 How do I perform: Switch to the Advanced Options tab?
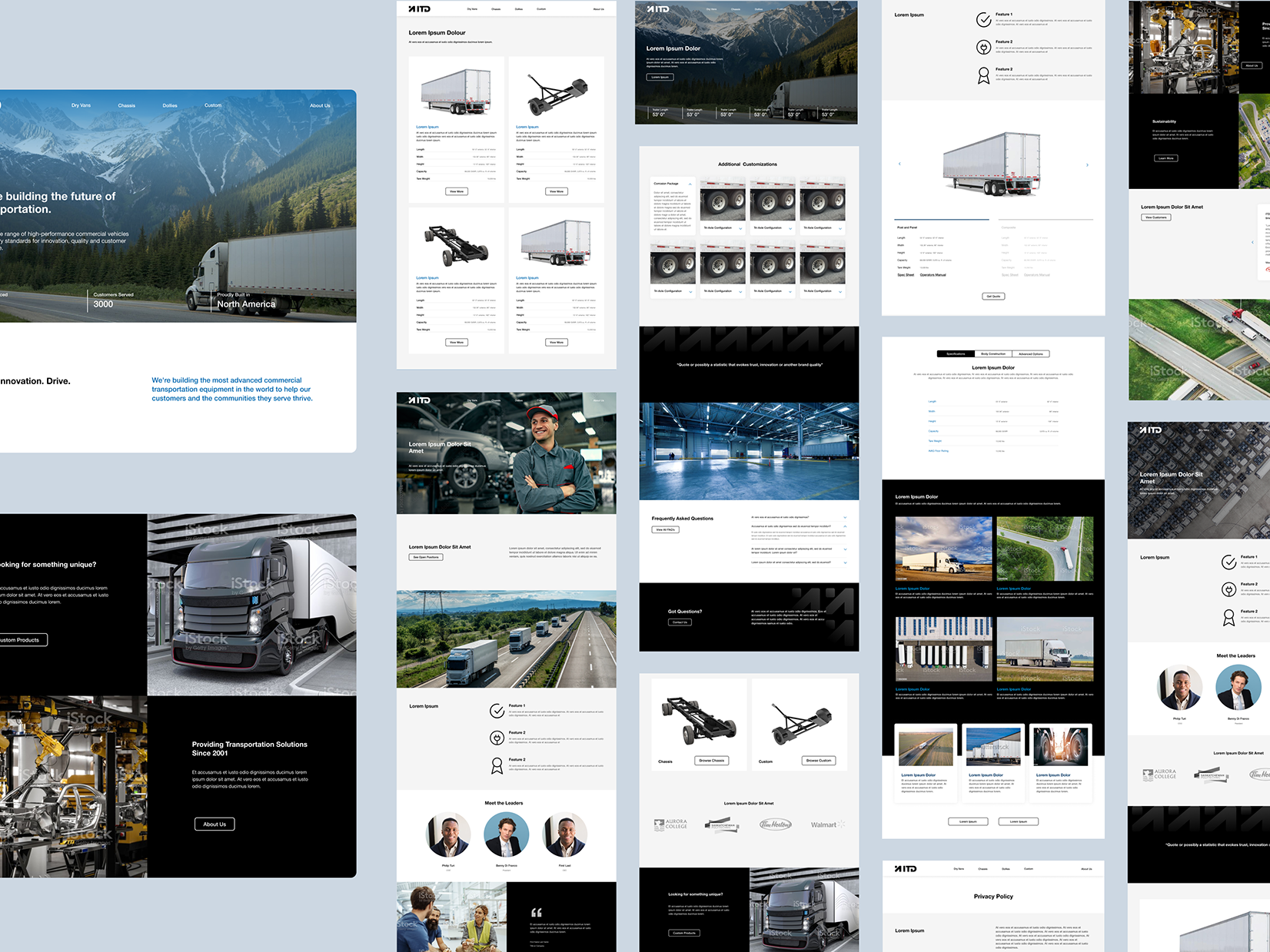(1031, 354)
